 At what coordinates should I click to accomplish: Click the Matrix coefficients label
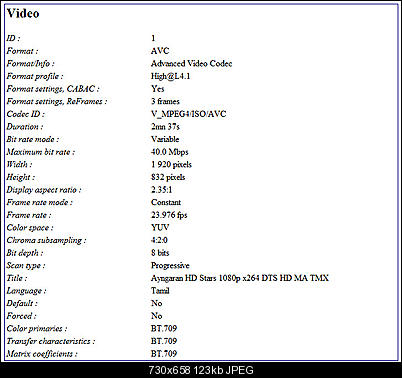[x=42, y=354]
